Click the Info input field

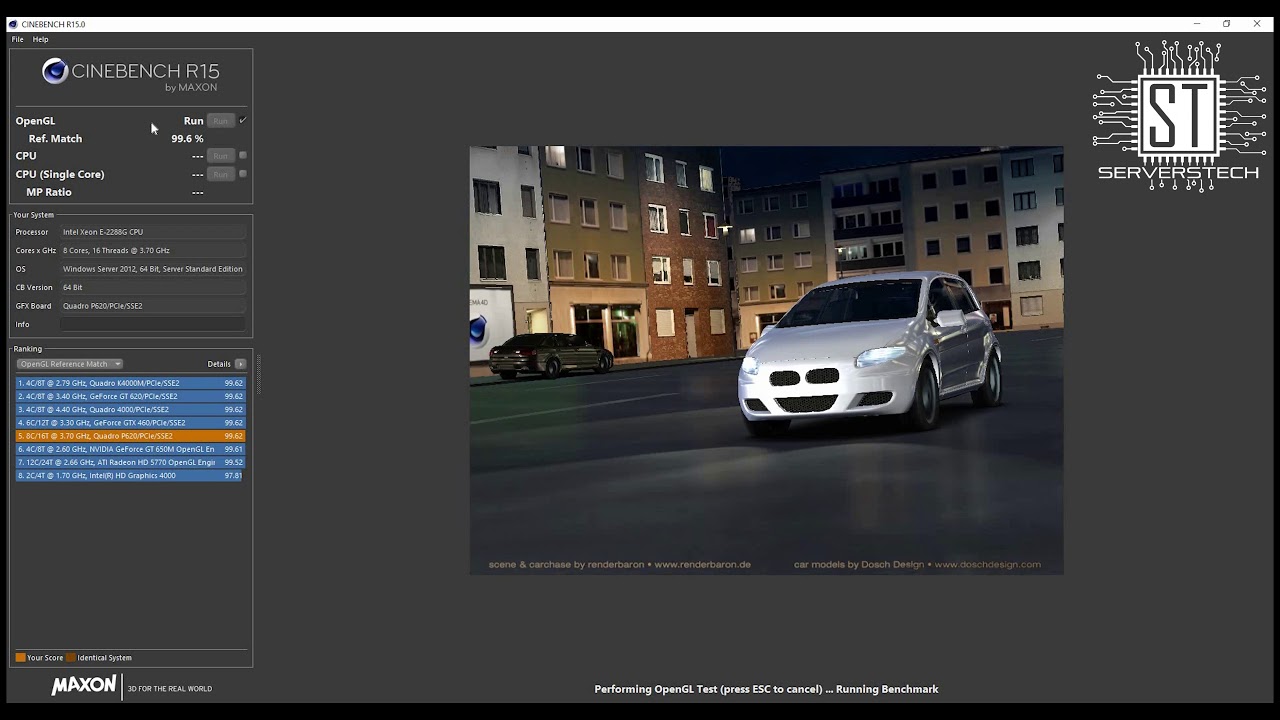click(x=152, y=324)
